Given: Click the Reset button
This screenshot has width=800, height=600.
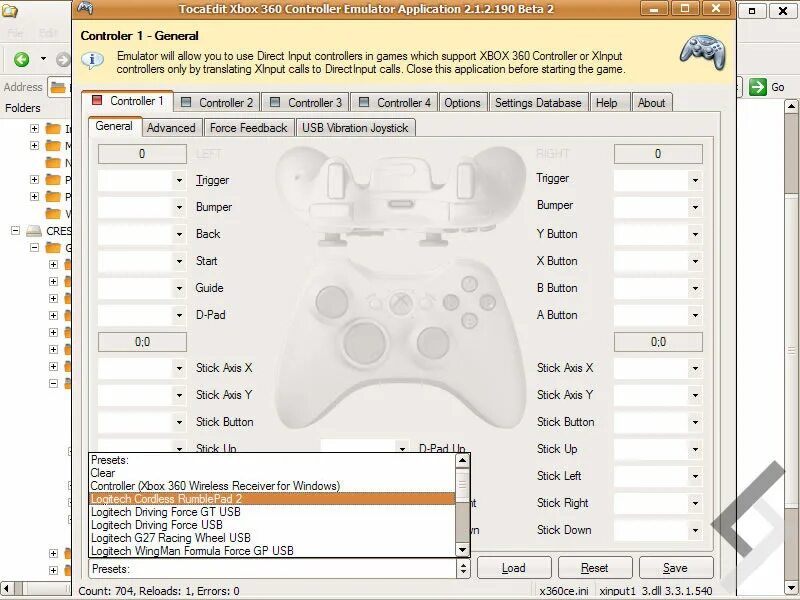Looking at the screenshot, I should 595,568.
